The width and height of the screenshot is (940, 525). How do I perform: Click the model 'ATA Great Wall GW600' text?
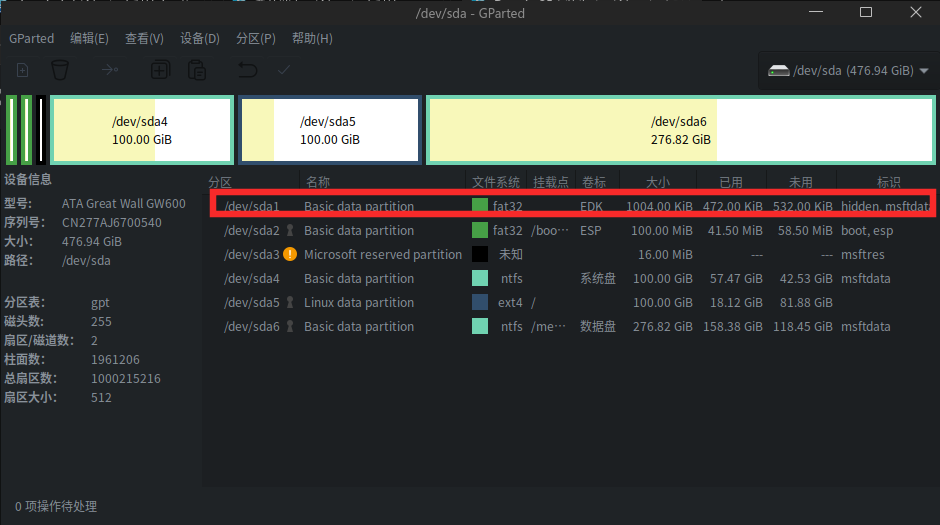(x=123, y=203)
